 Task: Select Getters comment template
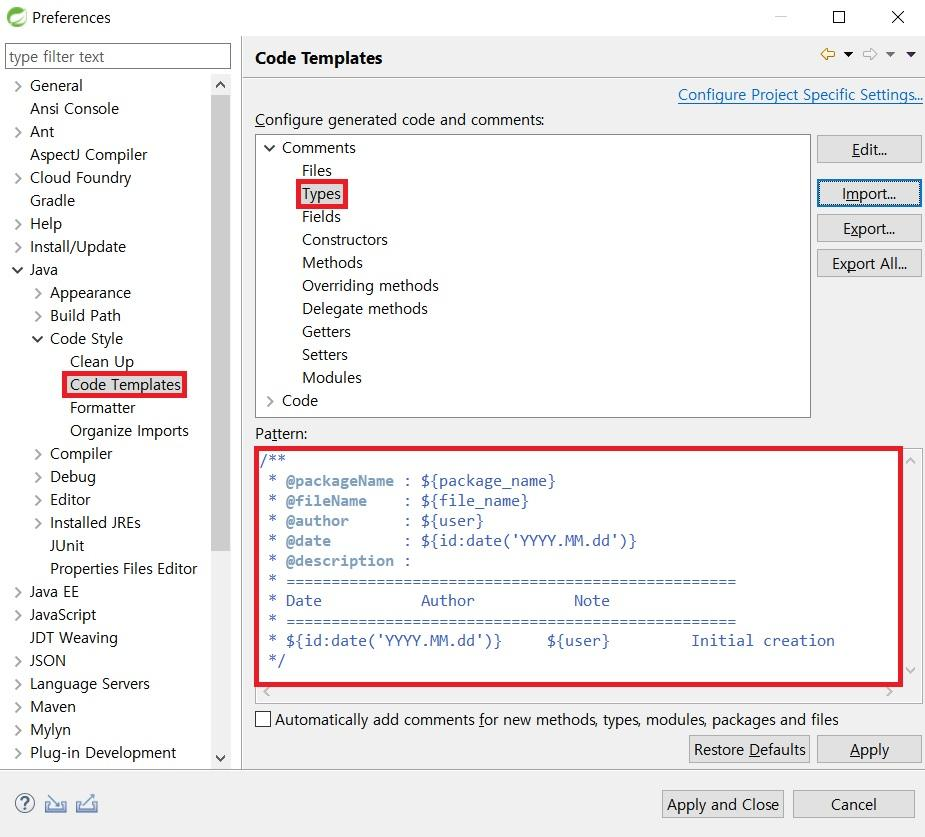tap(326, 331)
